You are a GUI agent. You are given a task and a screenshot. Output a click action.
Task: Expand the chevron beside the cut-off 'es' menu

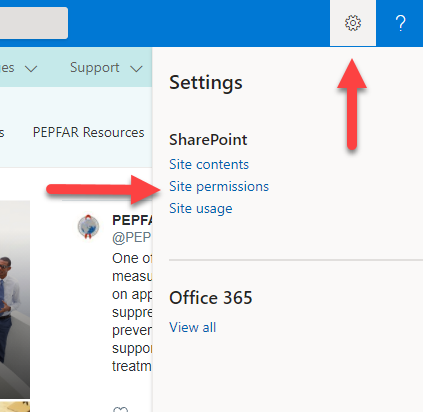(31, 69)
